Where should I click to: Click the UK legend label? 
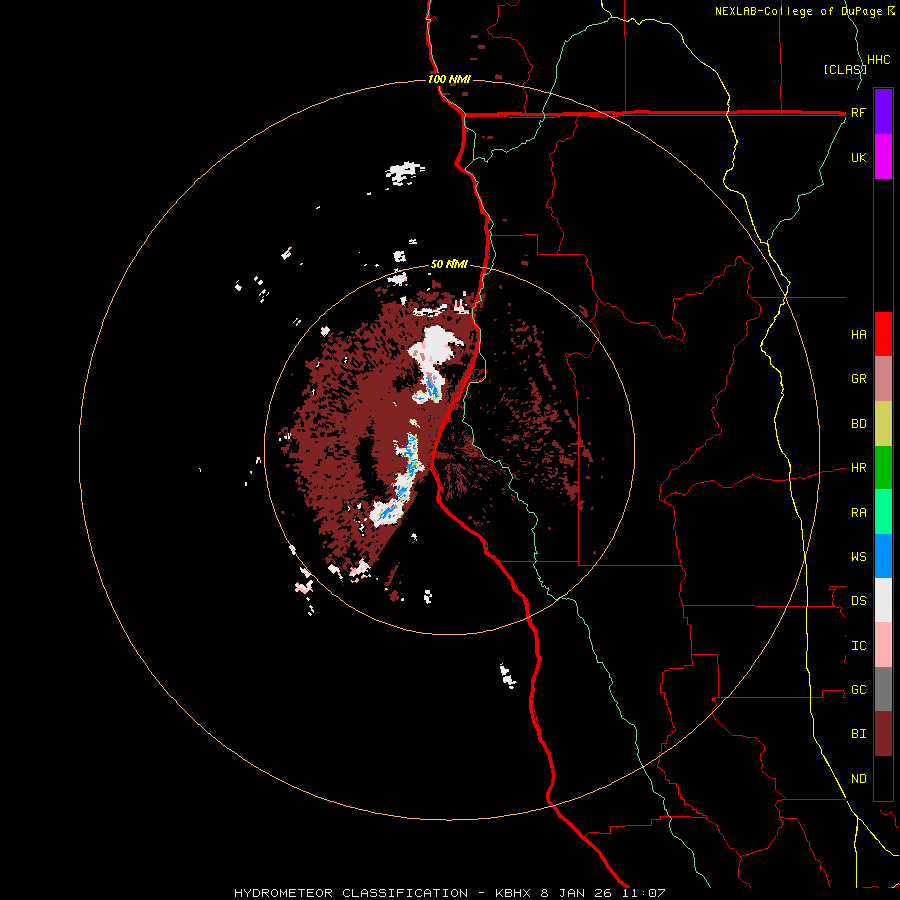click(858, 158)
